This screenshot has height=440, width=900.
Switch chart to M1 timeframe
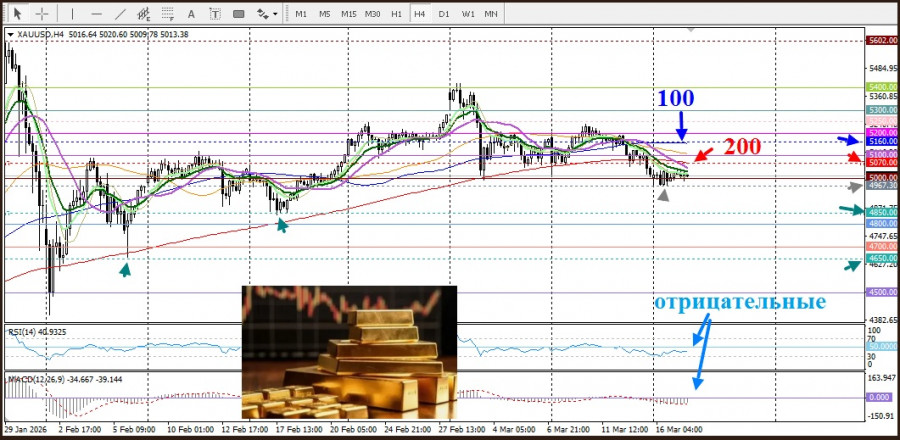(301, 14)
